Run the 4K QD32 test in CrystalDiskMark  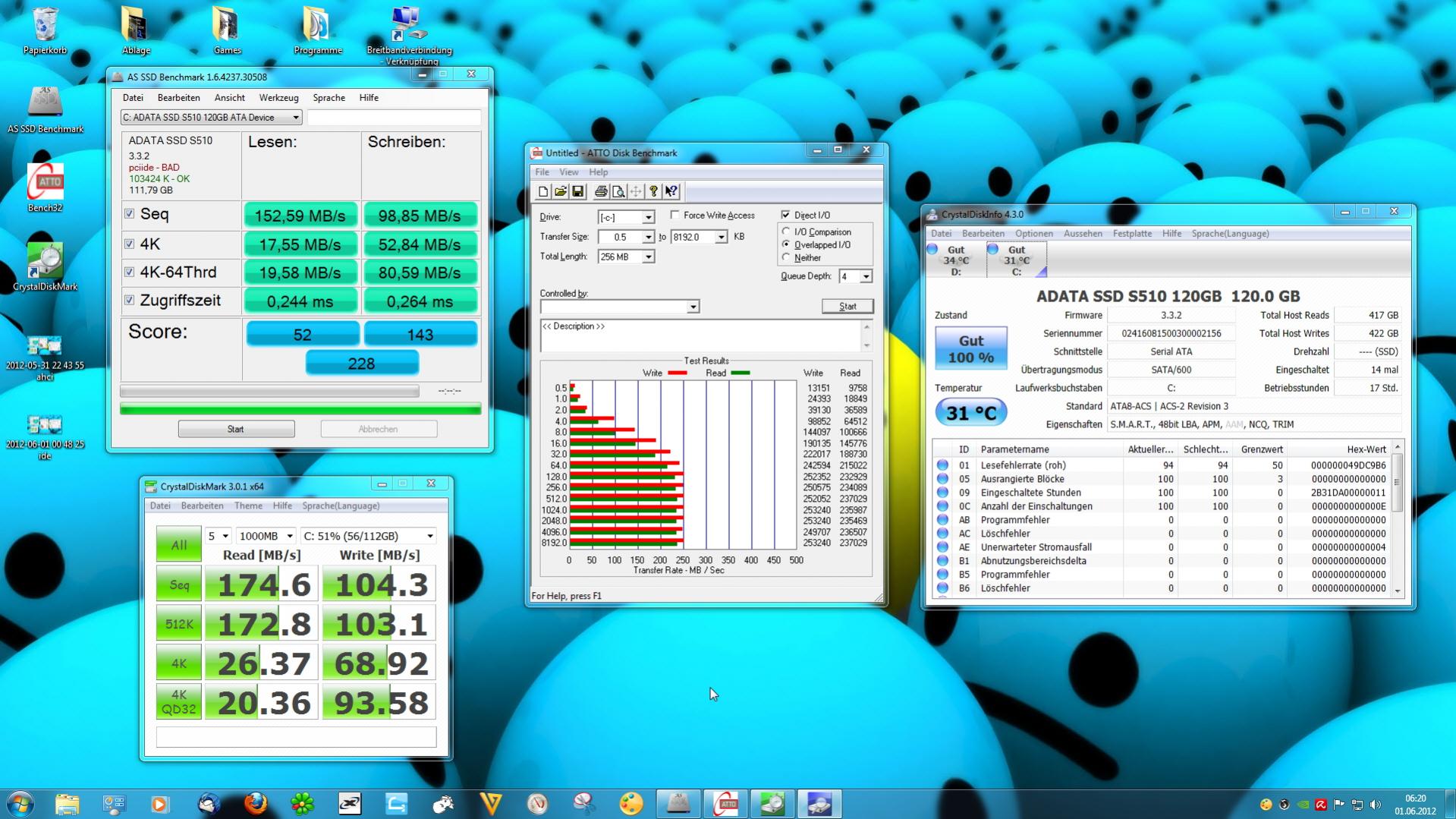179,703
